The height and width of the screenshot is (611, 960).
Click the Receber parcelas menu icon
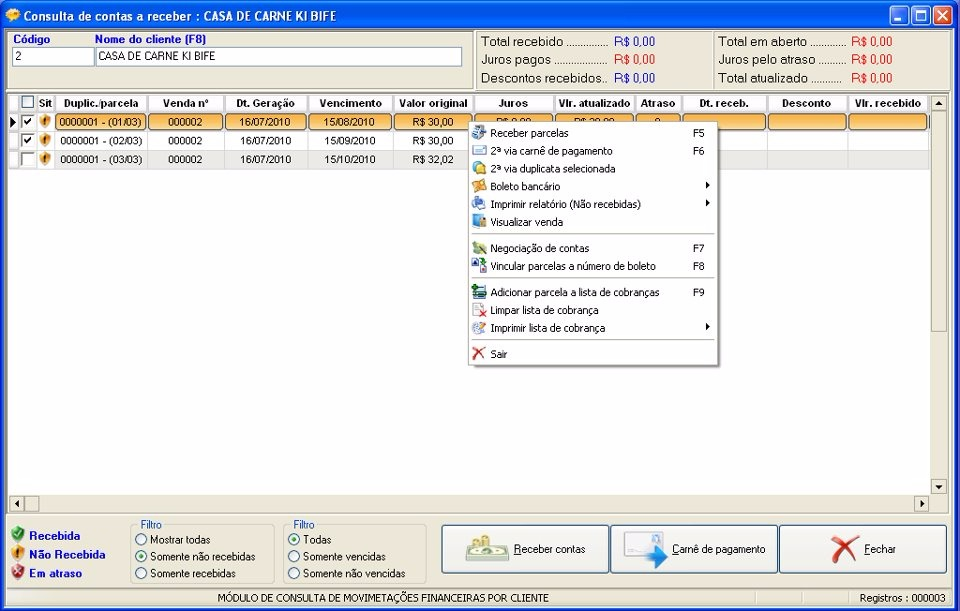(x=479, y=133)
